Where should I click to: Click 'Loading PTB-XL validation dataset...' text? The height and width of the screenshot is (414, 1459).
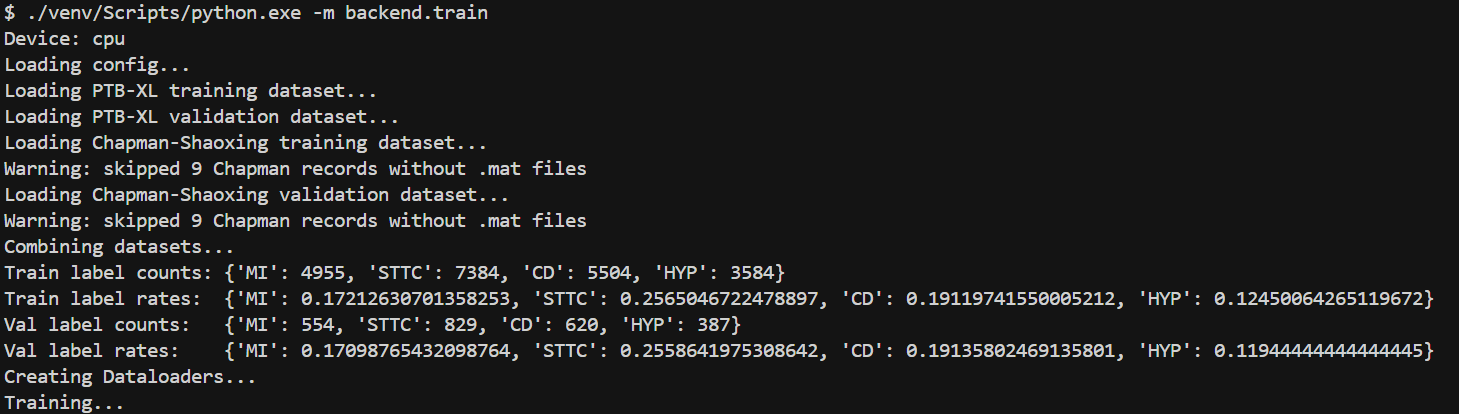click(202, 117)
